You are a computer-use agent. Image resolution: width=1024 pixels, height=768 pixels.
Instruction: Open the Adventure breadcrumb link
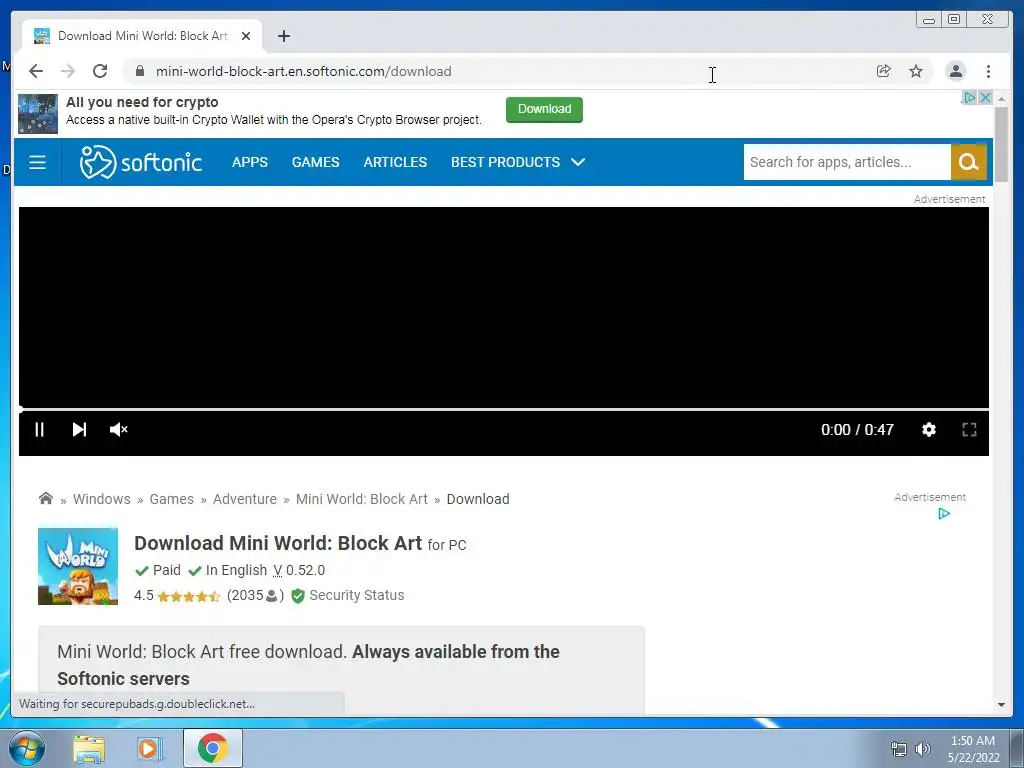(244, 499)
